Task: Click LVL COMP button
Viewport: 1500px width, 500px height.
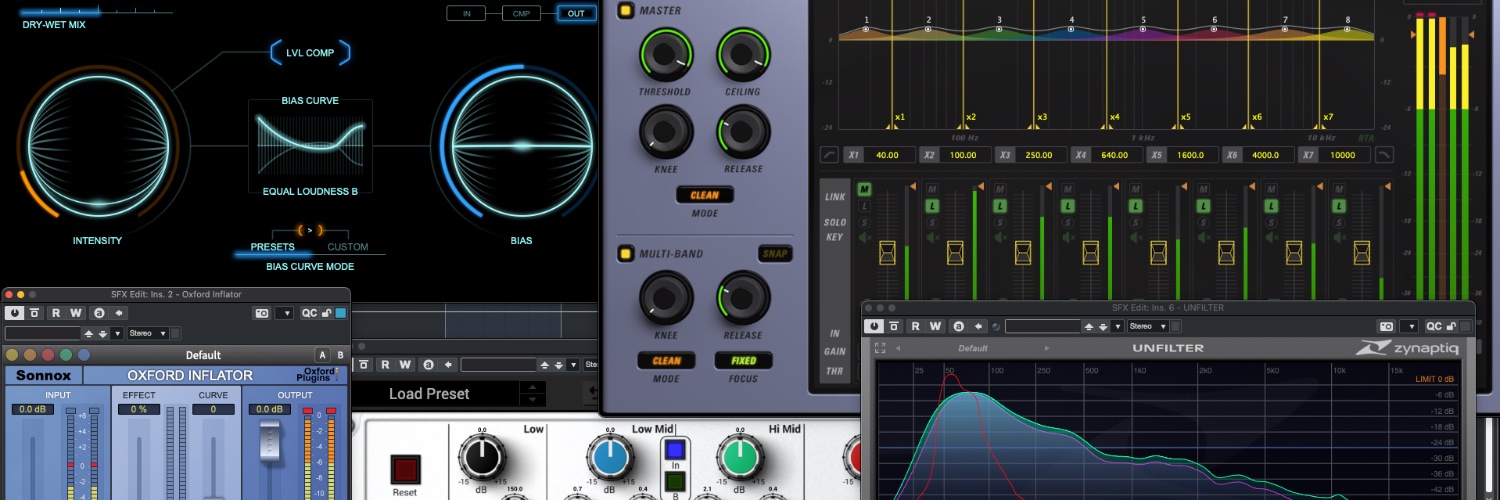Action: tap(310, 52)
